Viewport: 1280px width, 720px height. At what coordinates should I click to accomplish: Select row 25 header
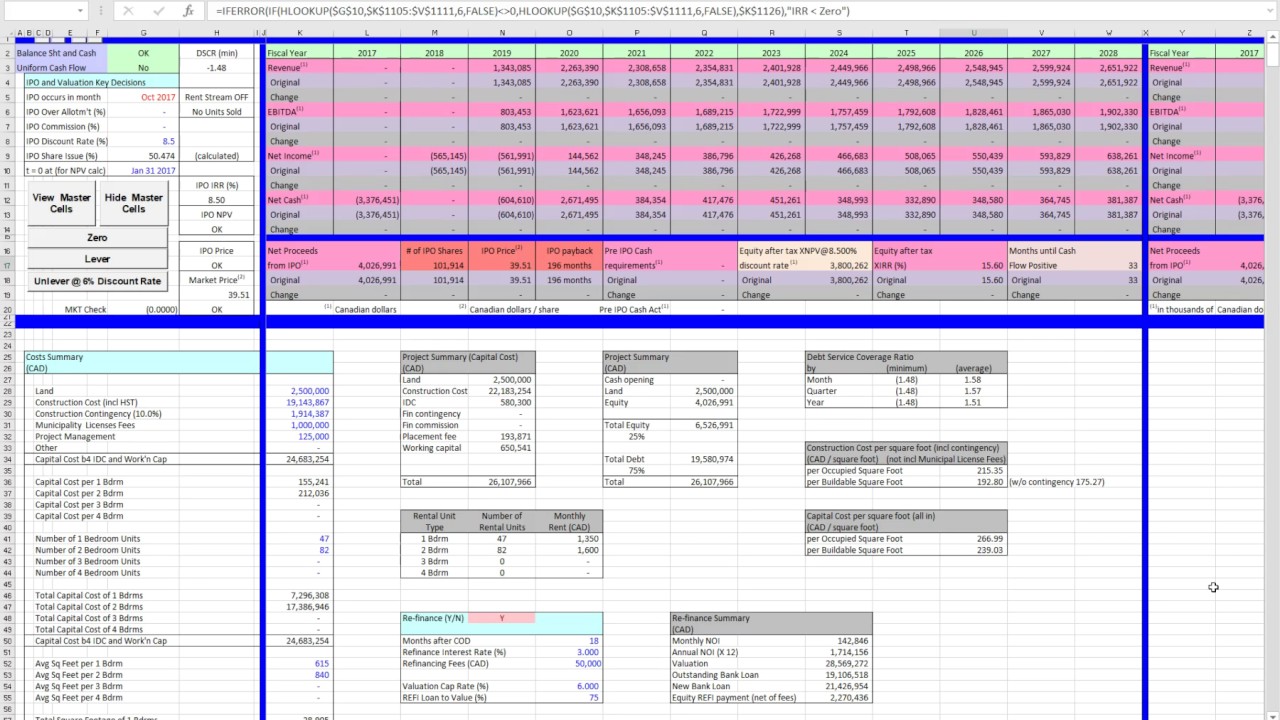point(7,357)
